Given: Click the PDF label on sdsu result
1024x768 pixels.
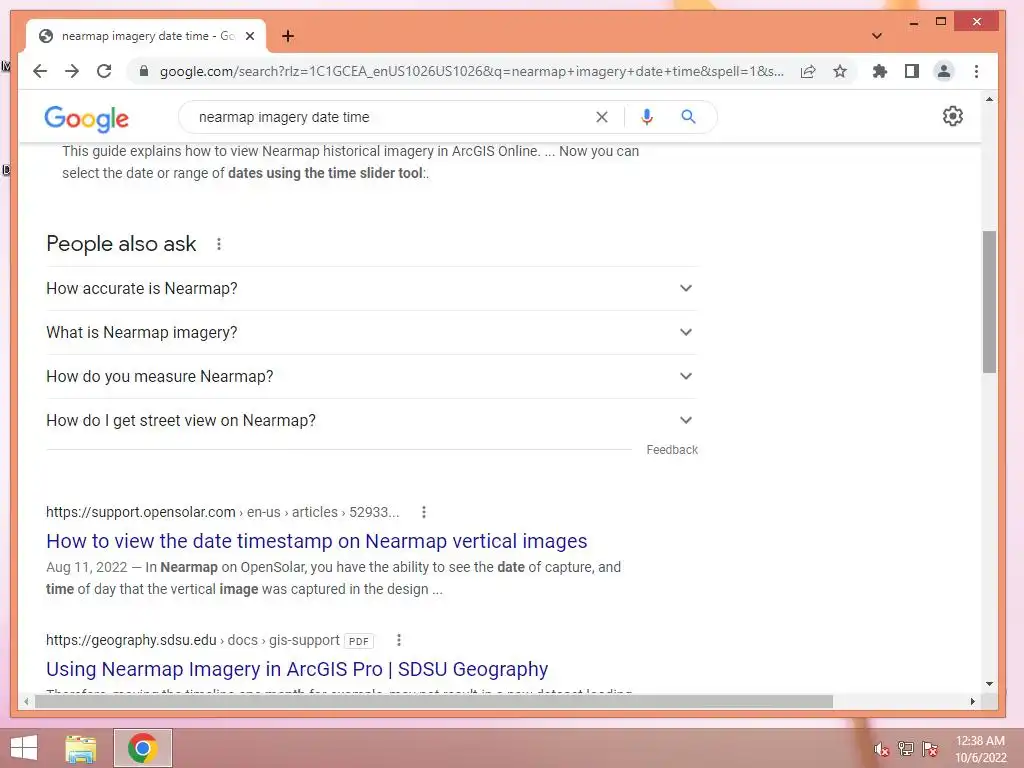Looking at the screenshot, I should pos(359,641).
